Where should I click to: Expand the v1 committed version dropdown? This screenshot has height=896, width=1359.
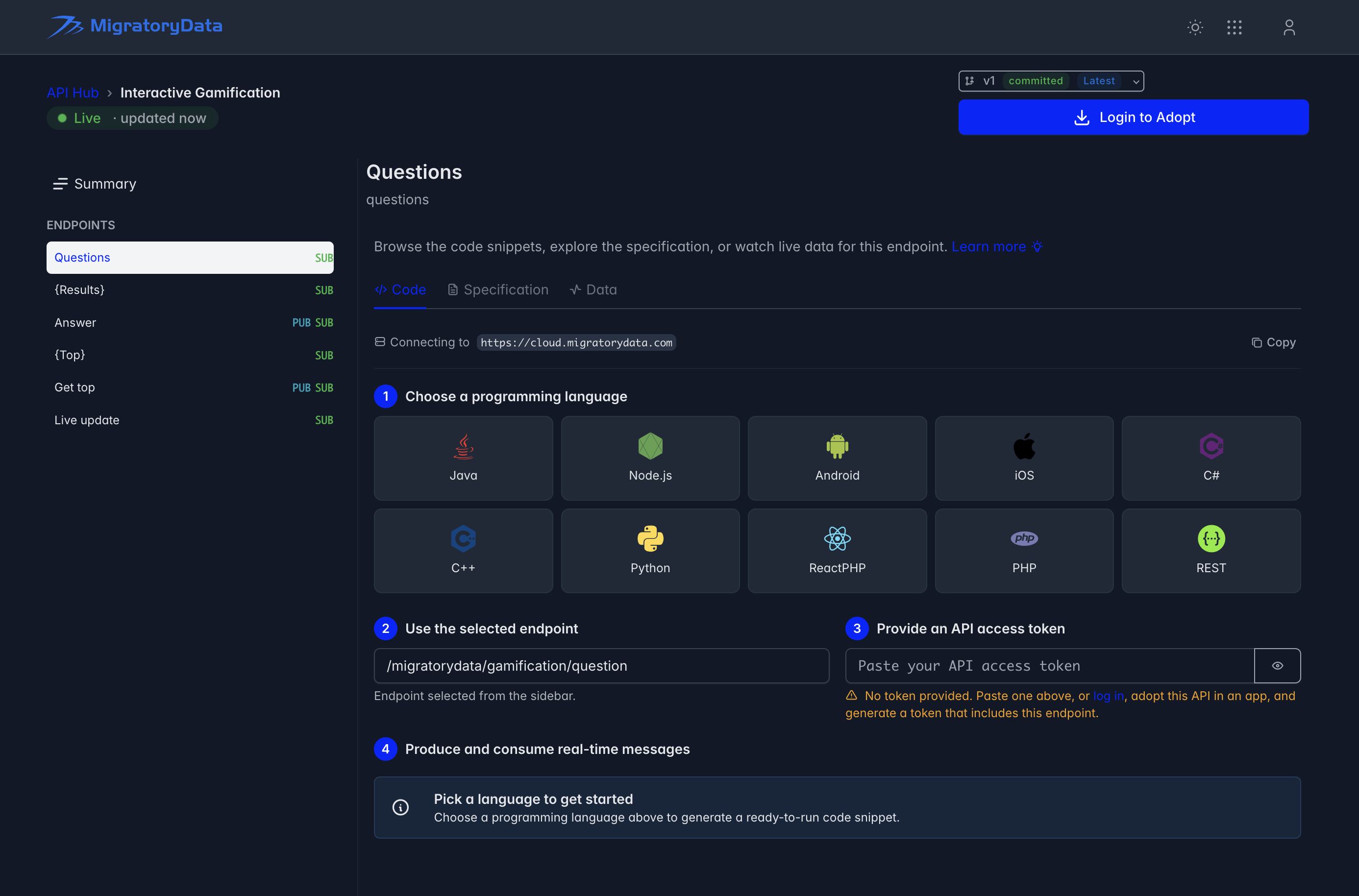[x=1050, y=80]
